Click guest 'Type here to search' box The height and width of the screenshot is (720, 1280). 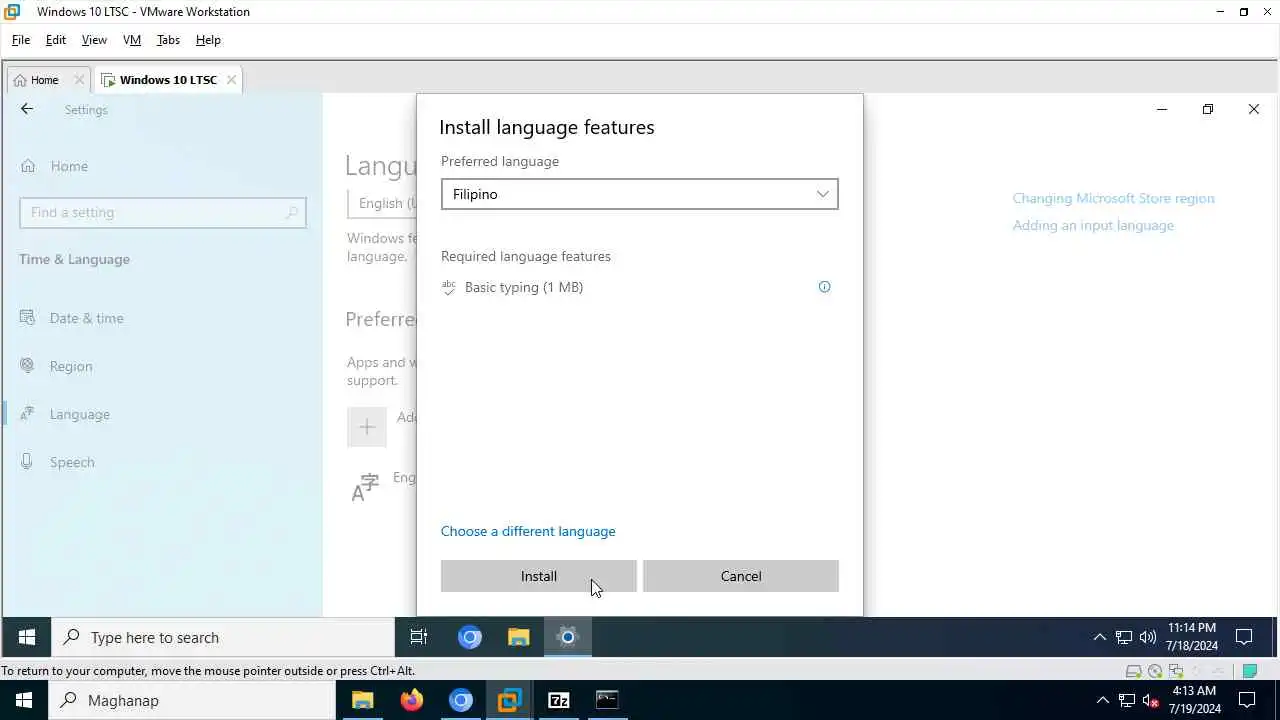[x=223, y=637]
